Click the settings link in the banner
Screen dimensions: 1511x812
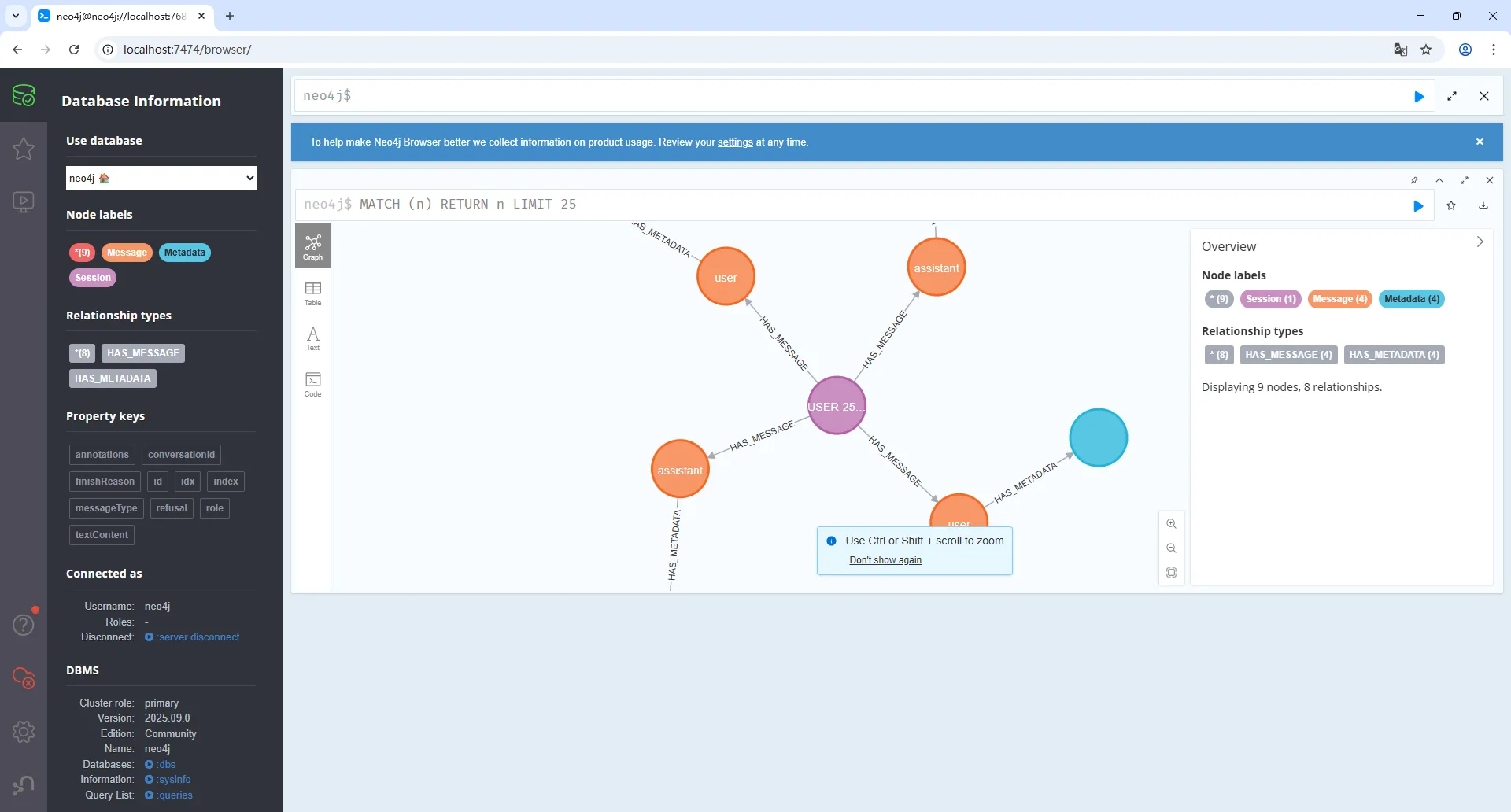click(x=735, y=142)
